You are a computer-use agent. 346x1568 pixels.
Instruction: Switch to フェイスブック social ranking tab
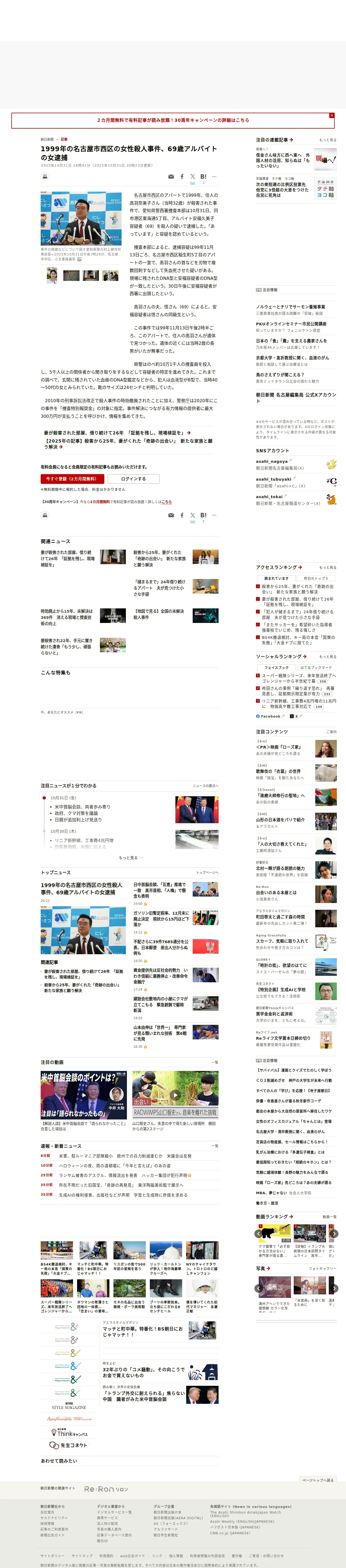point(277,667)
